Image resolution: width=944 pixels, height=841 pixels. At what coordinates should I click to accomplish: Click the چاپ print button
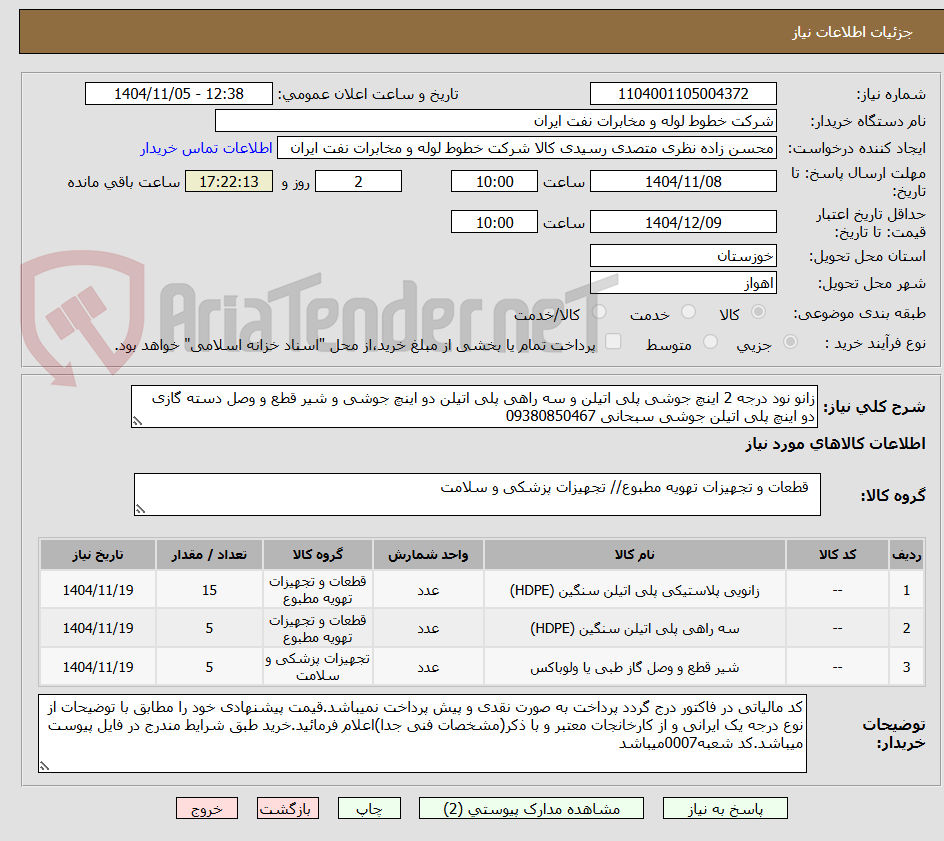pos(369,808)
